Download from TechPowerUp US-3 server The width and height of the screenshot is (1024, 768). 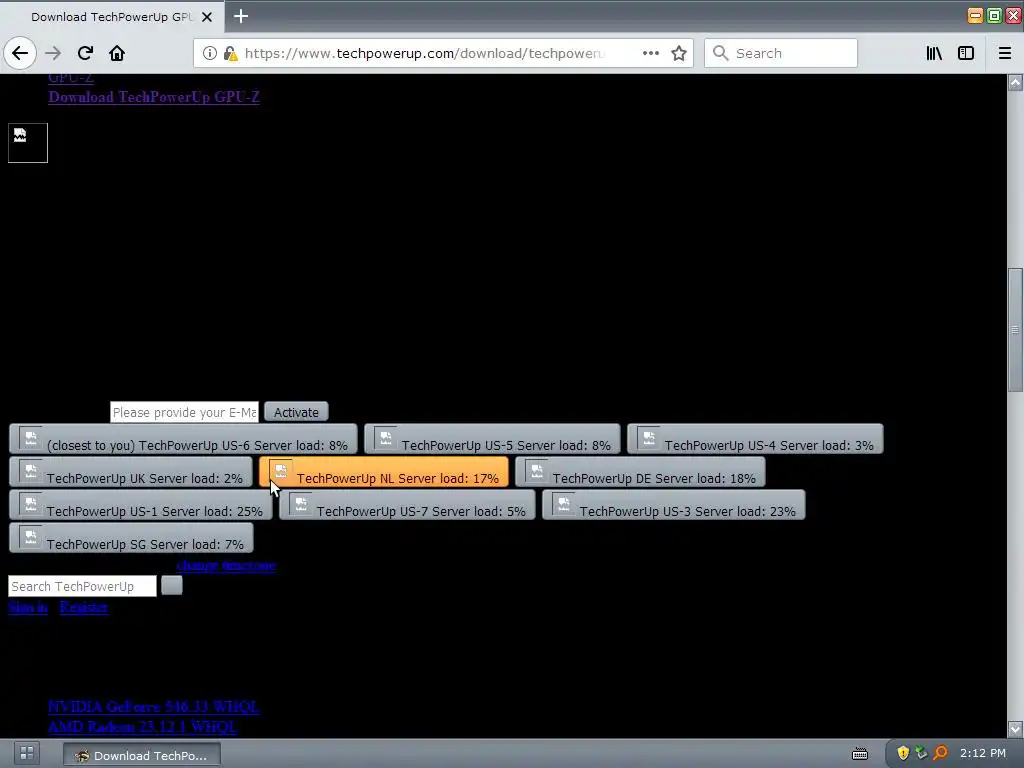674,505
